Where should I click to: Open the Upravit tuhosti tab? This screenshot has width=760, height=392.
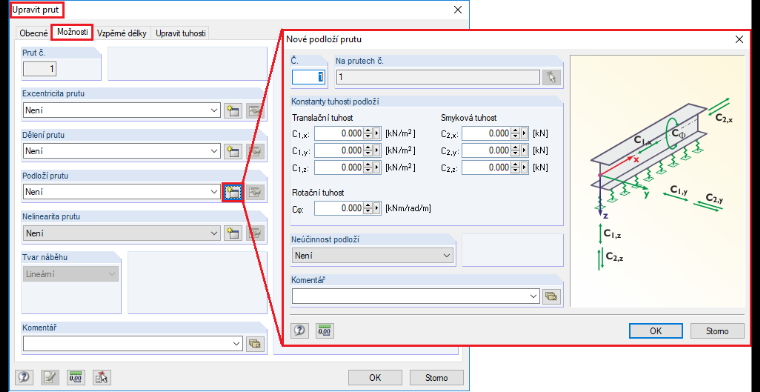pyautogui.click(x=180, y=33)
